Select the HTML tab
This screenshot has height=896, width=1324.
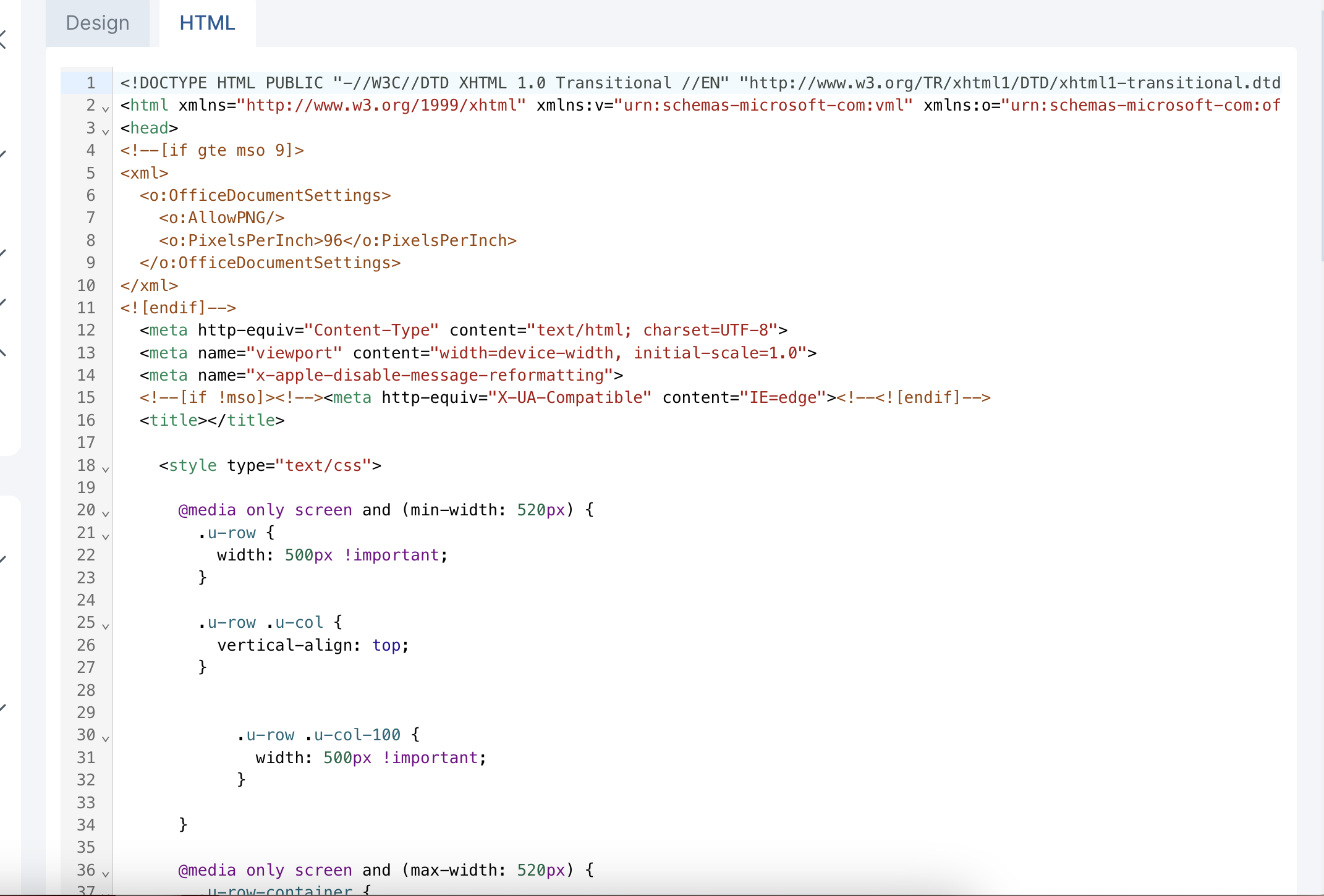coord(207,23)
